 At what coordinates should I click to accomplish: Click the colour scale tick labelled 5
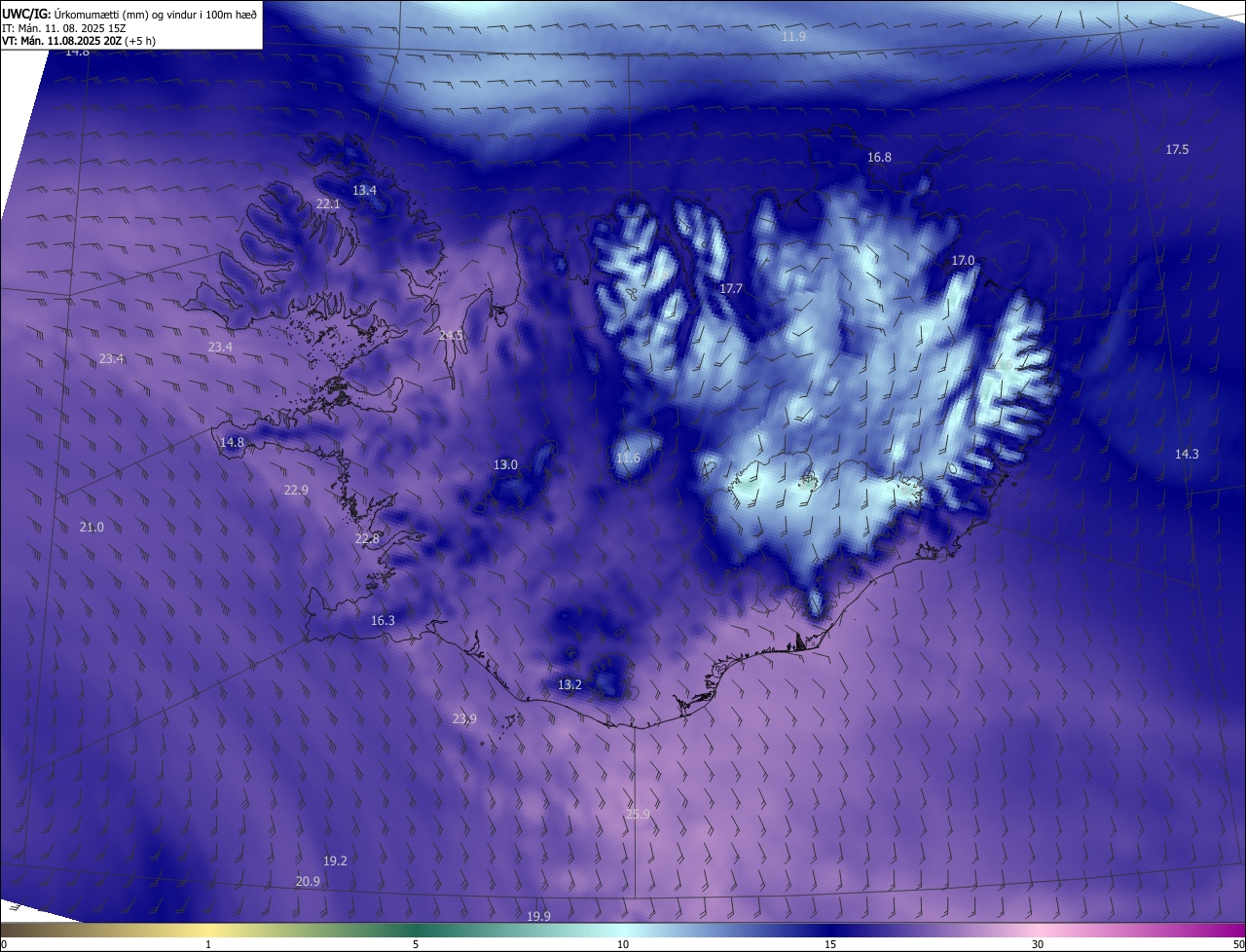tap(416, 944)
